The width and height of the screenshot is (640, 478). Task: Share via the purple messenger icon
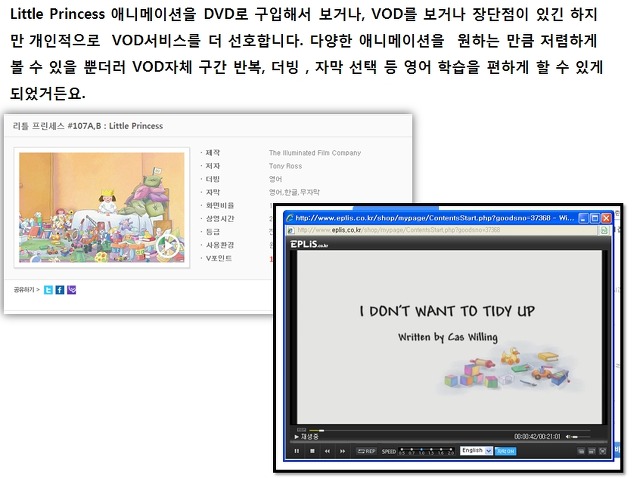coord(71,290)
